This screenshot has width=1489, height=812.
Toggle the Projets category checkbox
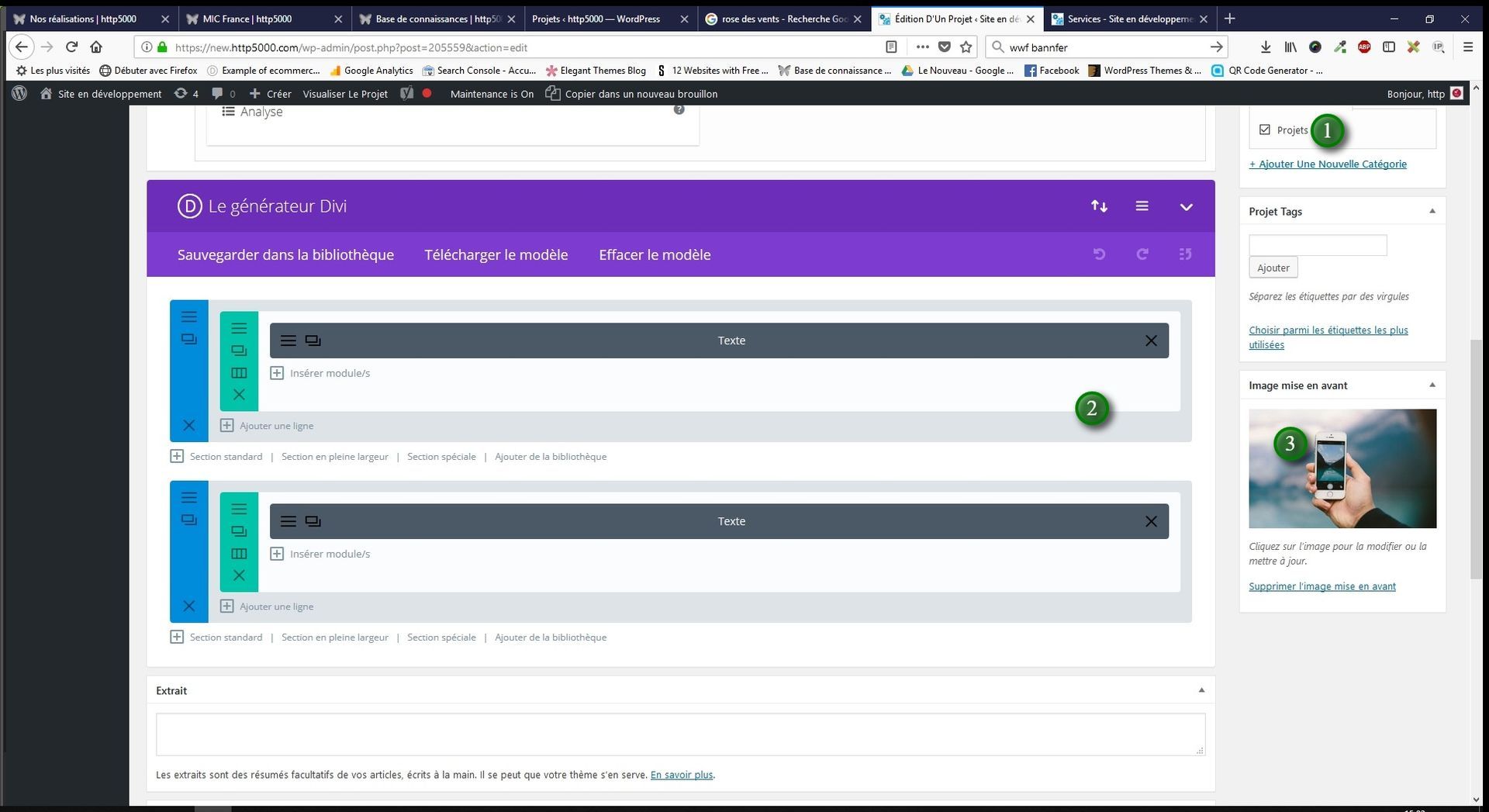1265,130
